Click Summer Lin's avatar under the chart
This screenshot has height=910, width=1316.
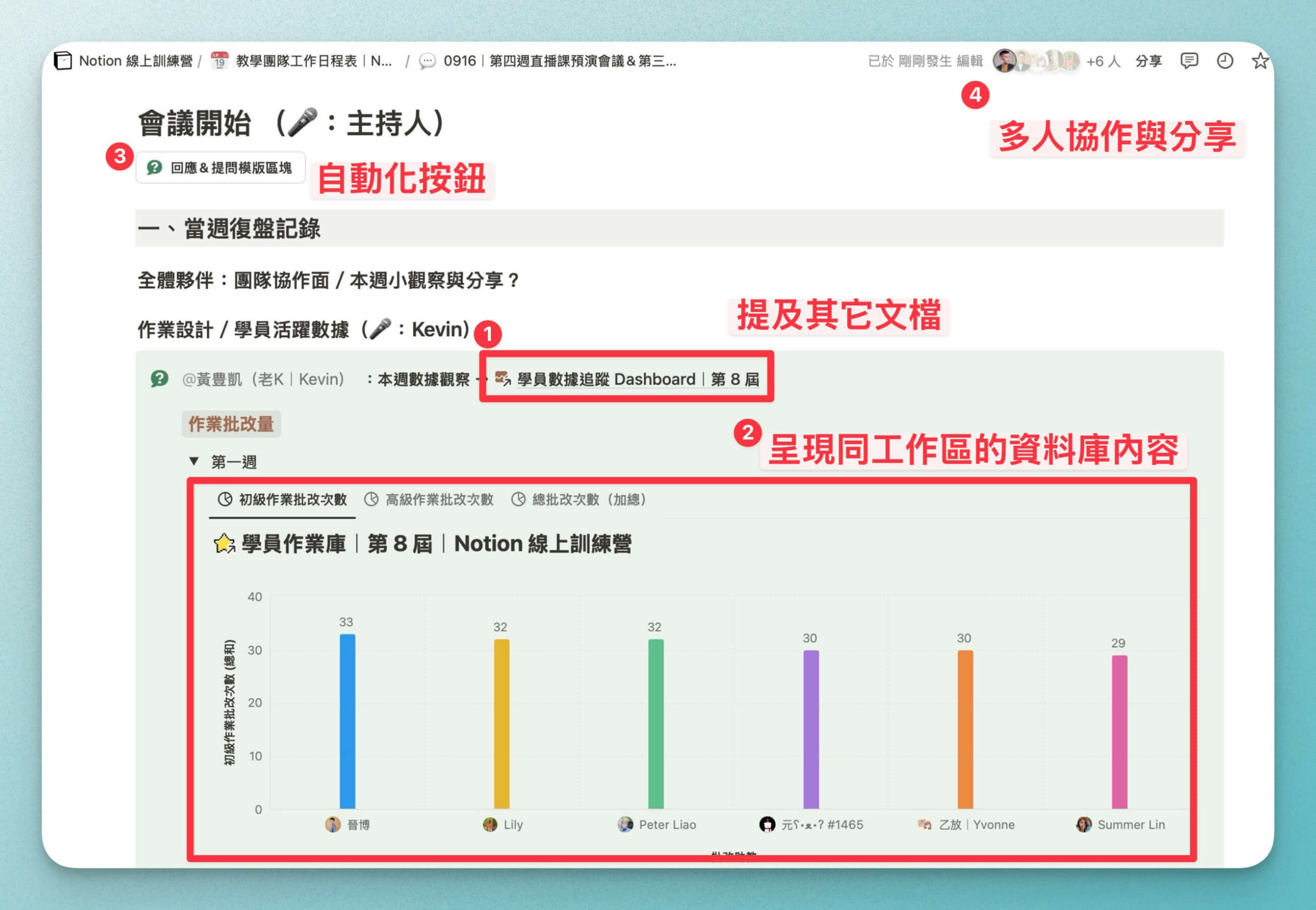(1084, 825)
